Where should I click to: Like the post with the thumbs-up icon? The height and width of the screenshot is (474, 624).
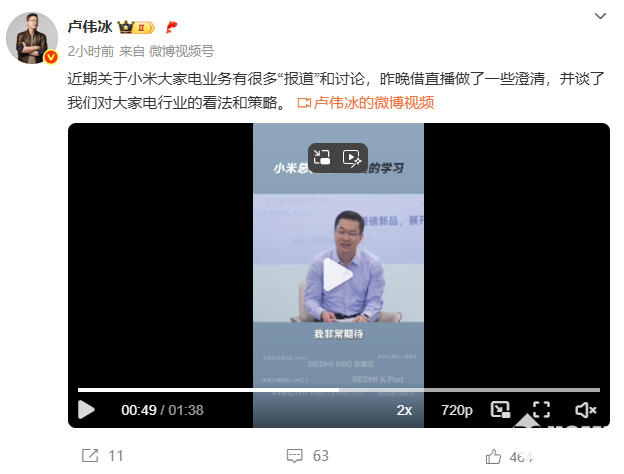[509, 457]
